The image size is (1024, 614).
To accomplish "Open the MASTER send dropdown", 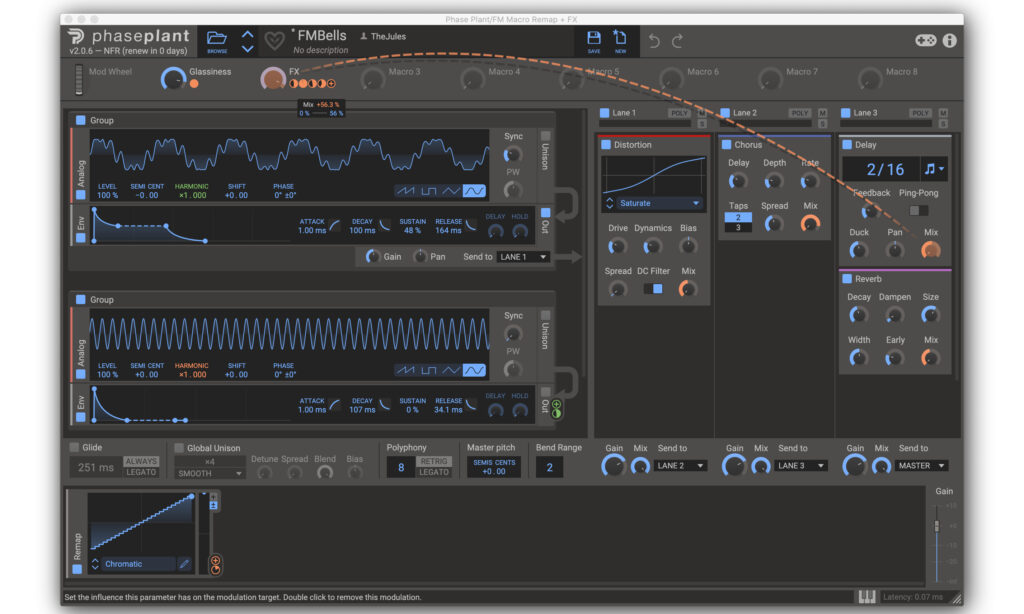I will click(921, 466).
